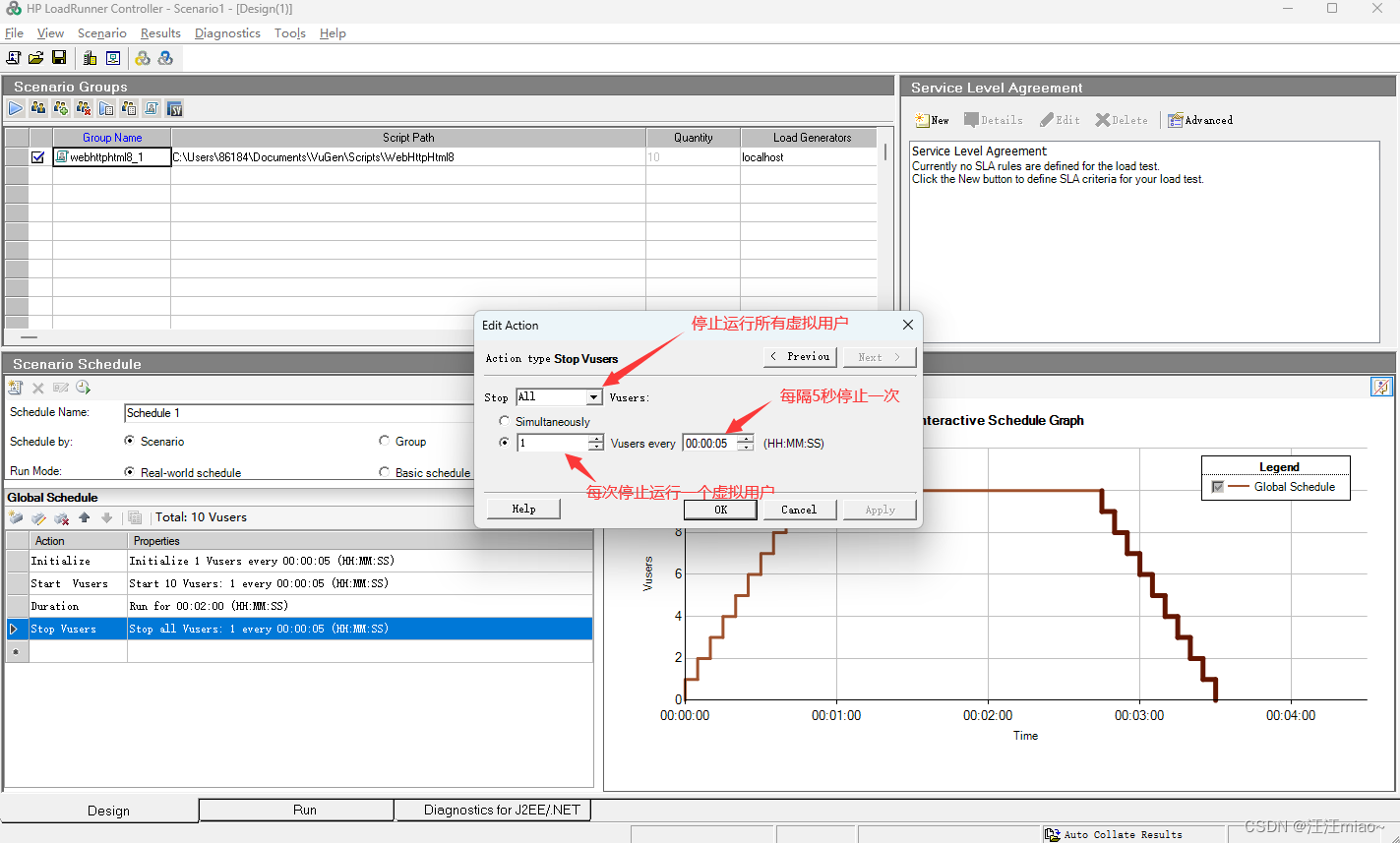The height and width of the screenshot is (843, 1400).
Task: Click the Design view monitor icon
Action: coord(113,58)
